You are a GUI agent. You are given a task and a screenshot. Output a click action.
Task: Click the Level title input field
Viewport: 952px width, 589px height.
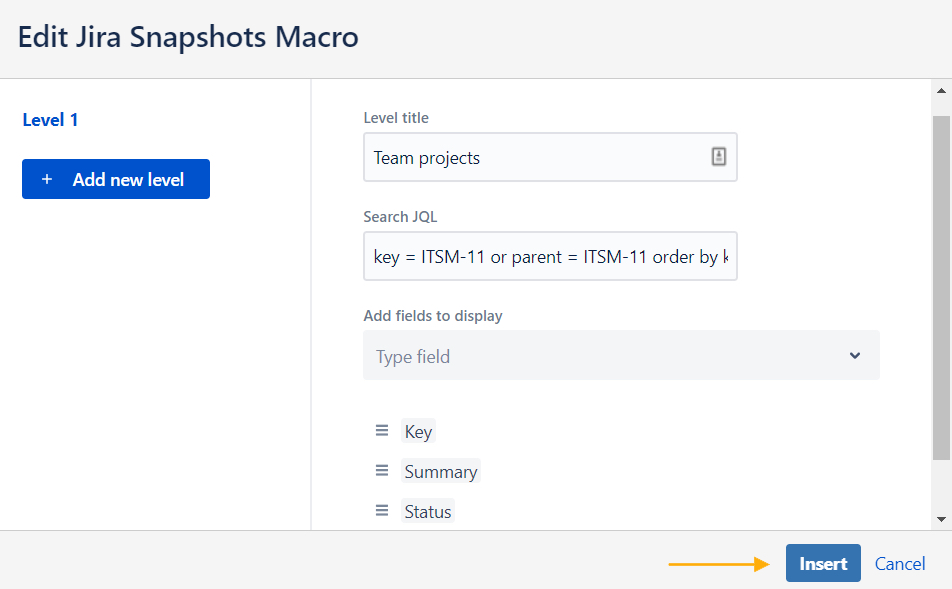(550, 157)
